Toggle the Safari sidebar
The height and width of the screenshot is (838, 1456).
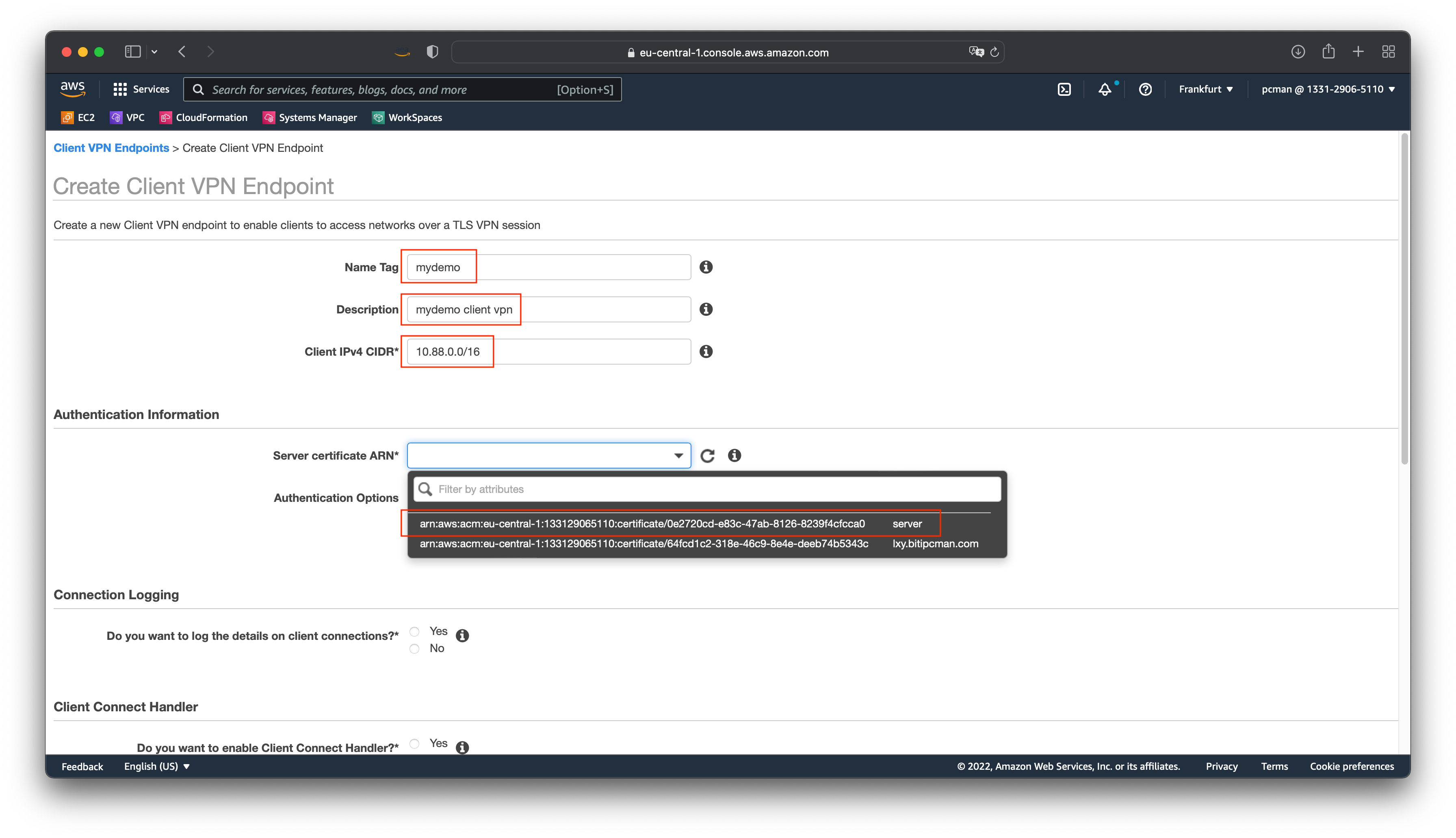pos(133,52)
